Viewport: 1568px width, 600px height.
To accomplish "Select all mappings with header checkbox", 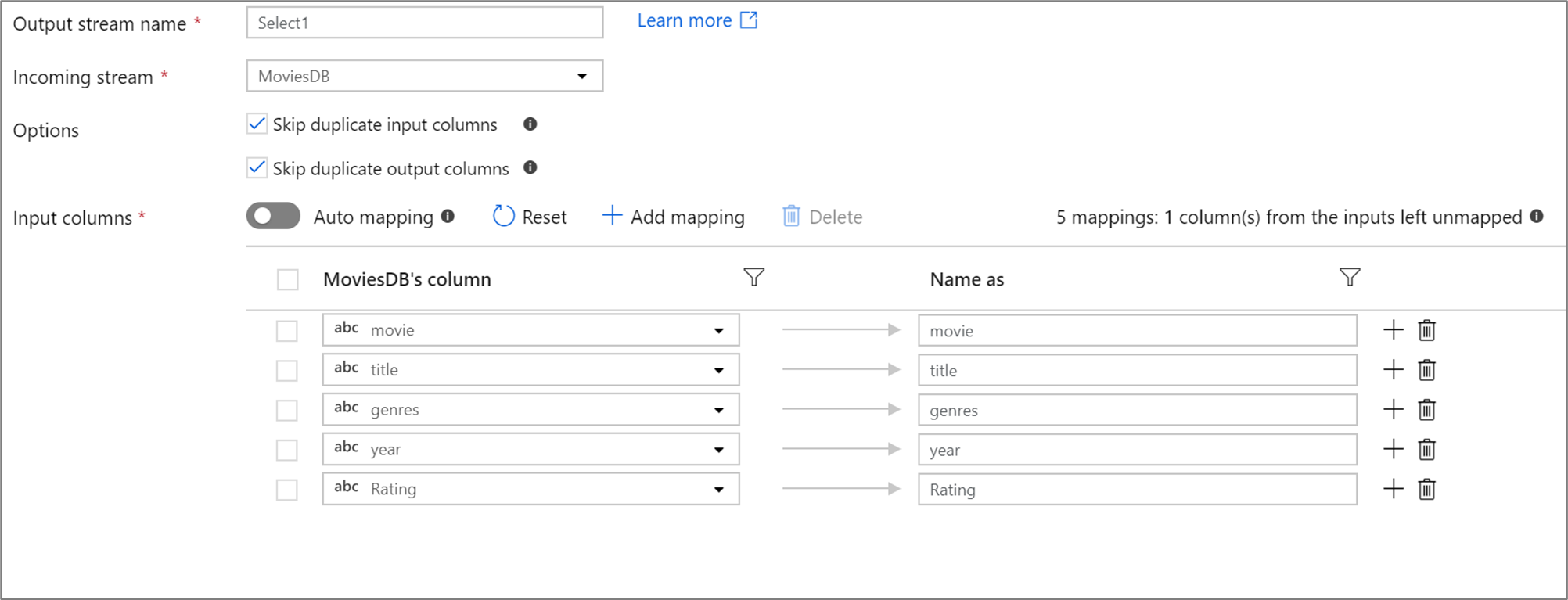I will point(288,280).
